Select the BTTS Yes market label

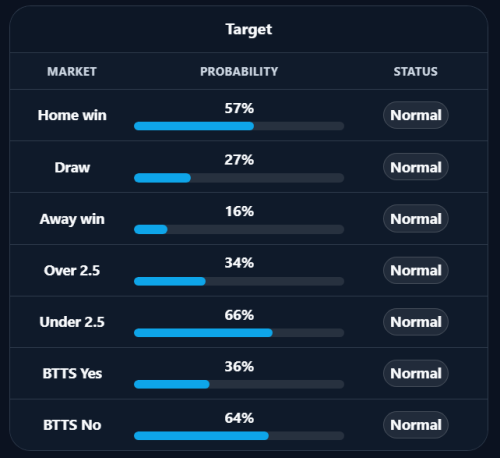click(72, 373)
